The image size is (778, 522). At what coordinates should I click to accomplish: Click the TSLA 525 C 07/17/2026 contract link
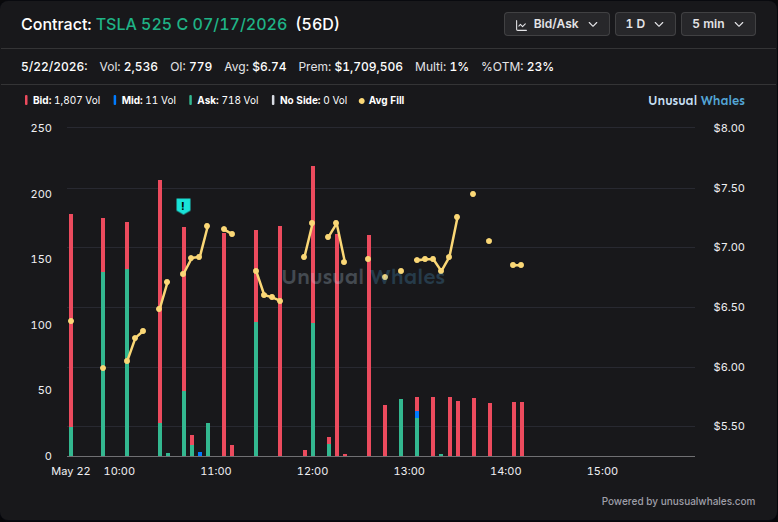point(192,24)
